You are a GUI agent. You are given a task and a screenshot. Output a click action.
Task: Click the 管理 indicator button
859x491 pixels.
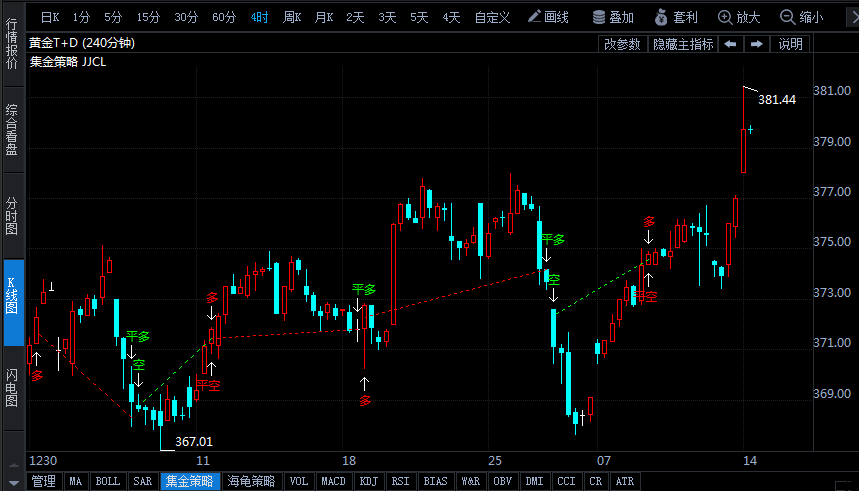43,481
